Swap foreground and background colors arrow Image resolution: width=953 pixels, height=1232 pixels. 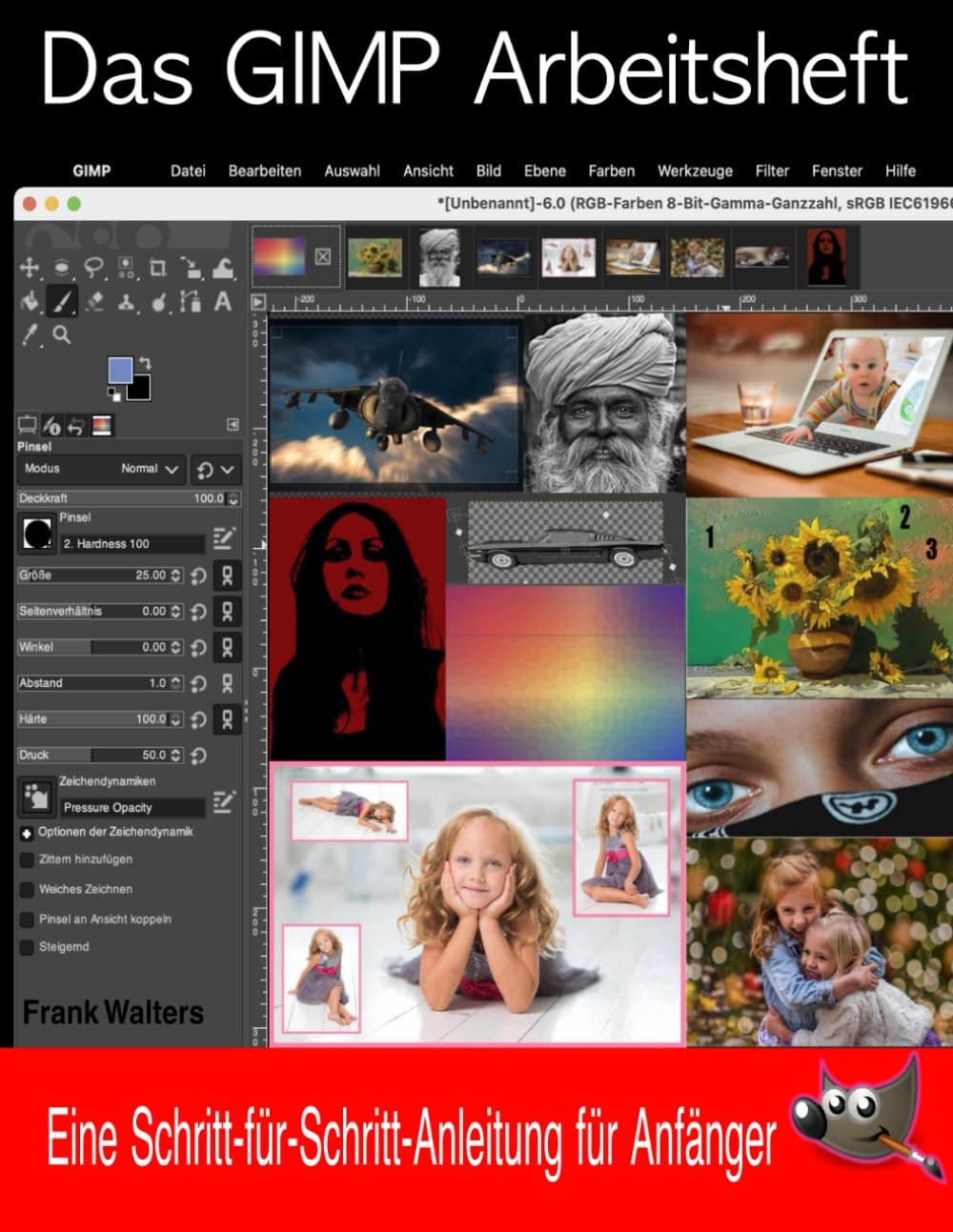144,363
